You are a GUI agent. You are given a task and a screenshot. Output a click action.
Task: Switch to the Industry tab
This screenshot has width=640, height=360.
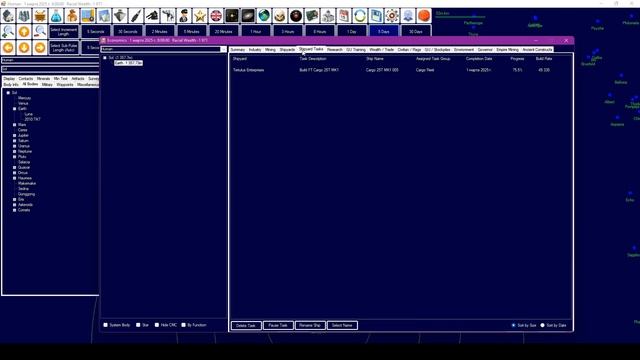(255, 49)
